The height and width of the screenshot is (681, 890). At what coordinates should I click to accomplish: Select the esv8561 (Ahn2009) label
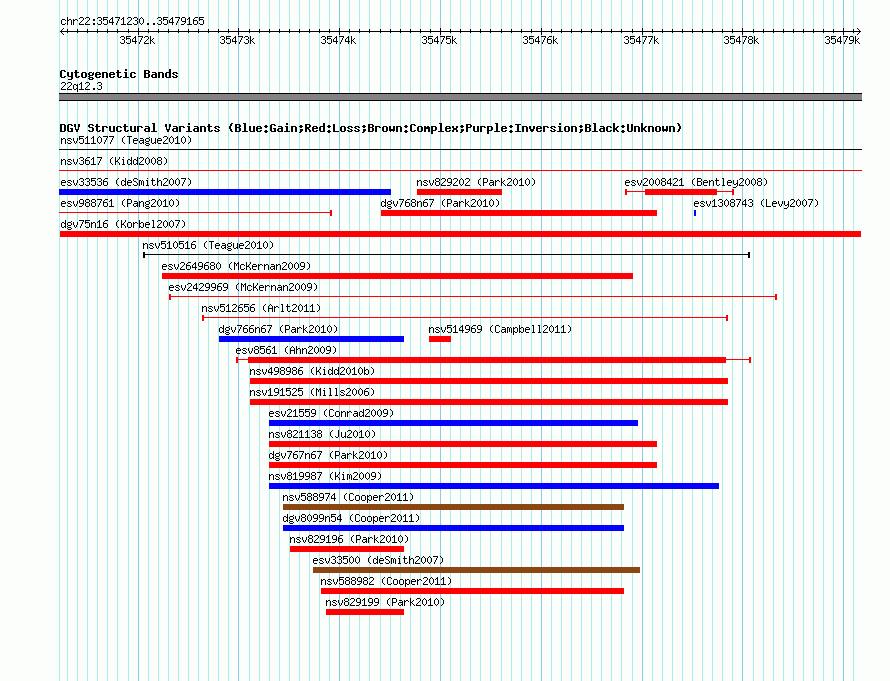click(x=286, y=350)
